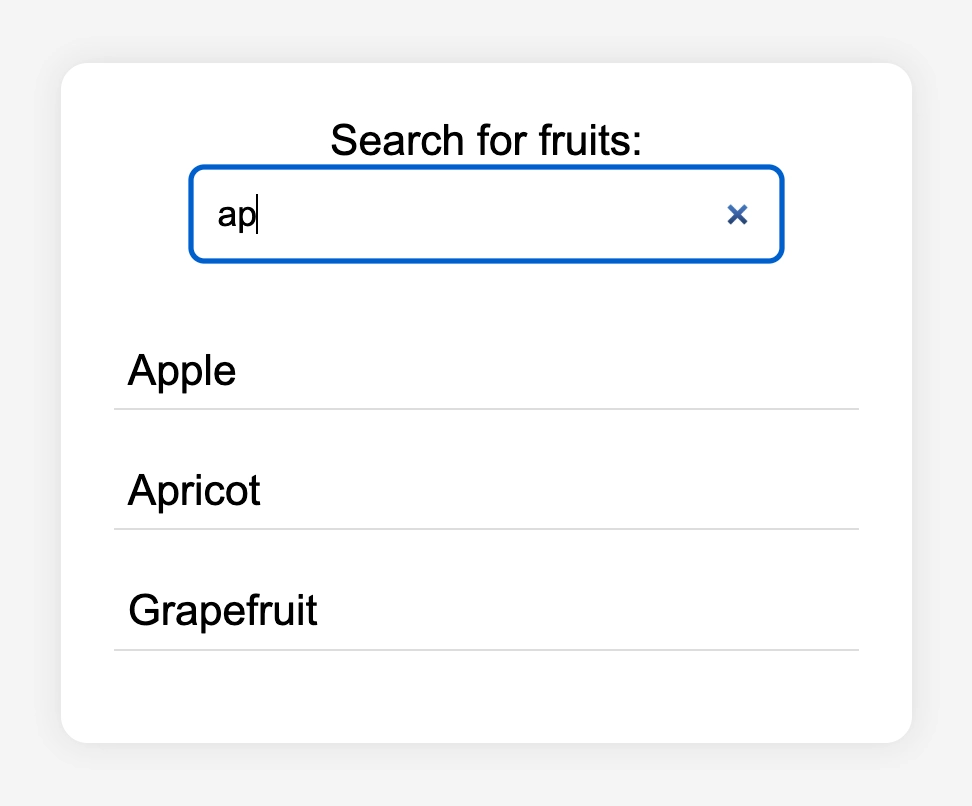The image size is (972, 806).
Task: Choose Apricot in the fruit list
Action: click(193, 491)
